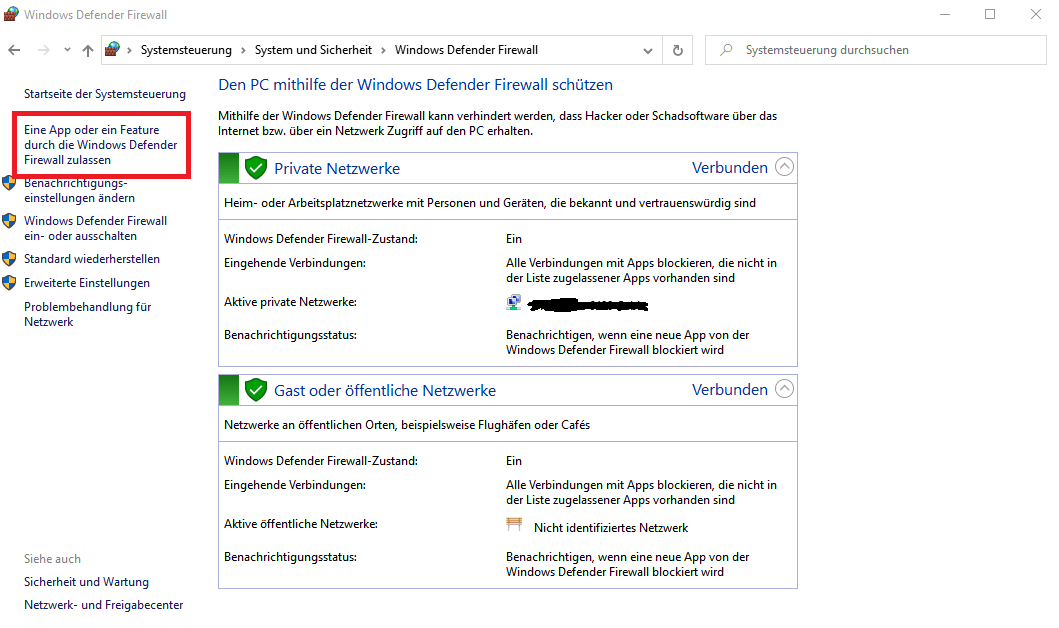Click the green shield icon for Private Netzwerke
This screenshot has width=1059, height=628.
(256, 168)
